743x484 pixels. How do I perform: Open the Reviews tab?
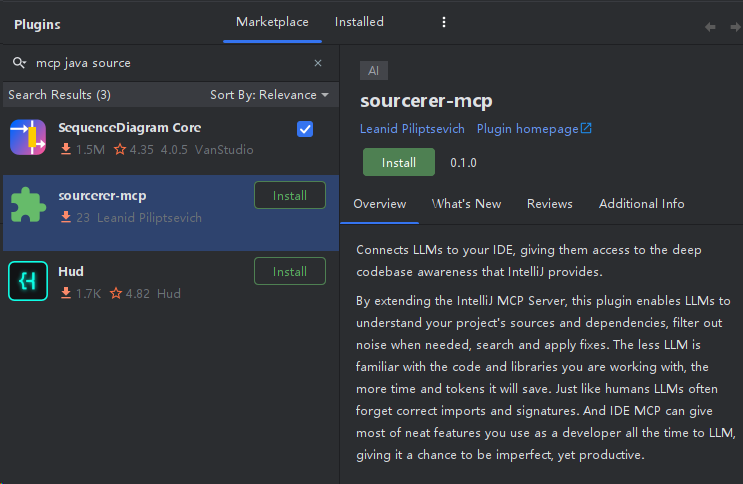pos(550,204)
